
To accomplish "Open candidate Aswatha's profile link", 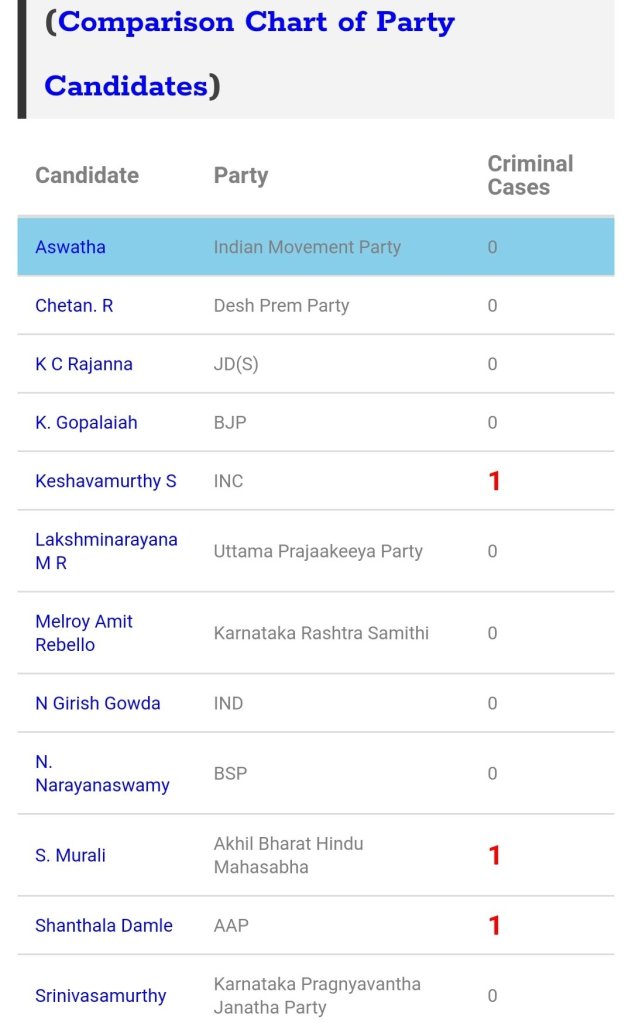I will point(70,247).
